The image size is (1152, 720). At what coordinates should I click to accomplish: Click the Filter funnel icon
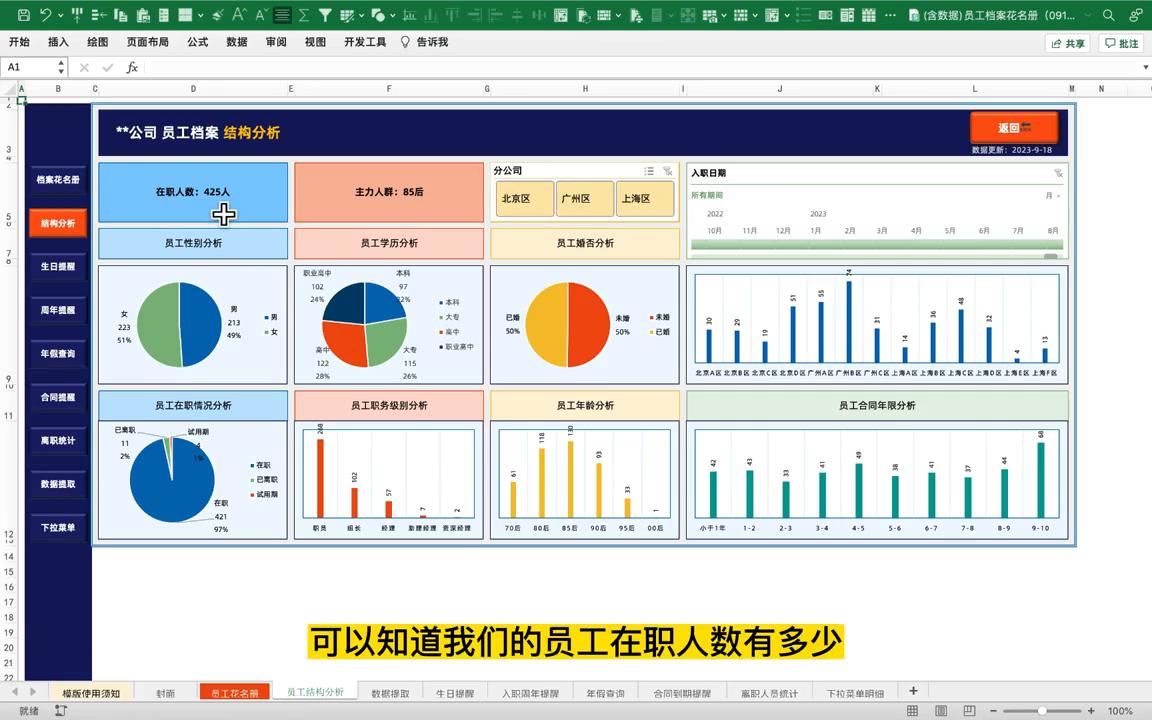[x=325, y=14]
